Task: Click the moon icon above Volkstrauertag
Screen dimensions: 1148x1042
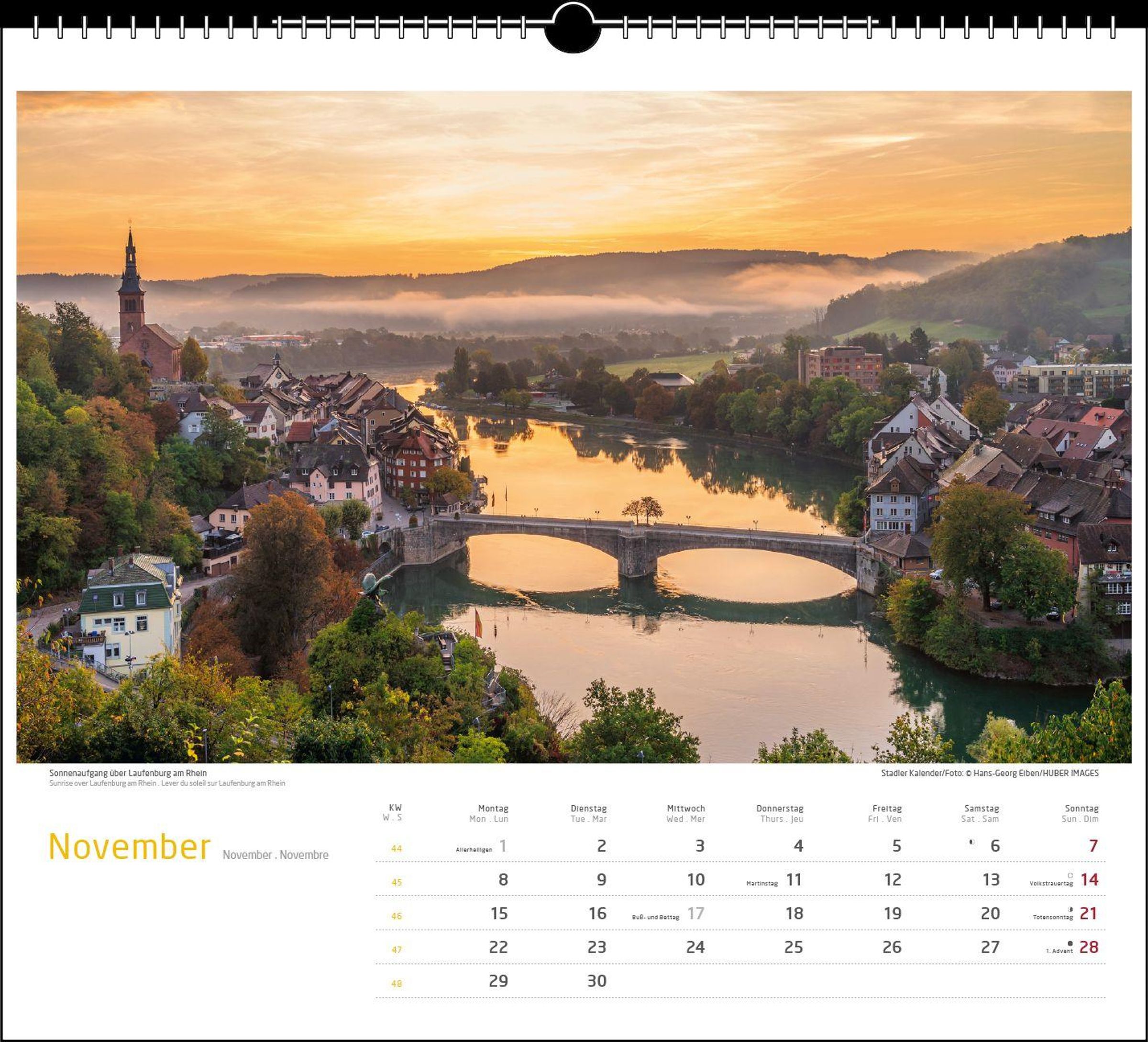Action: point(1070,876)
